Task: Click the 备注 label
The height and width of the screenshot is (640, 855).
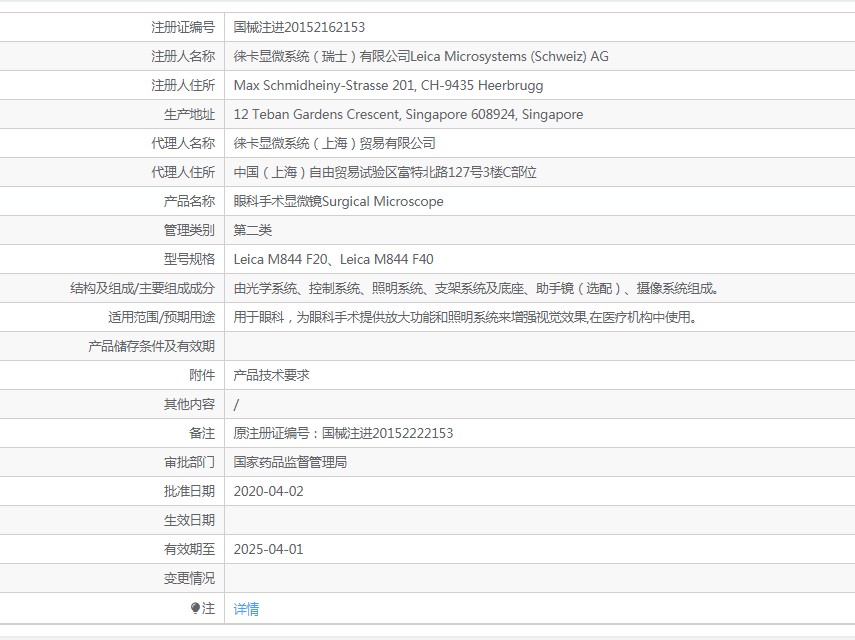Action: pyautogui.click(x=202, y=433)
